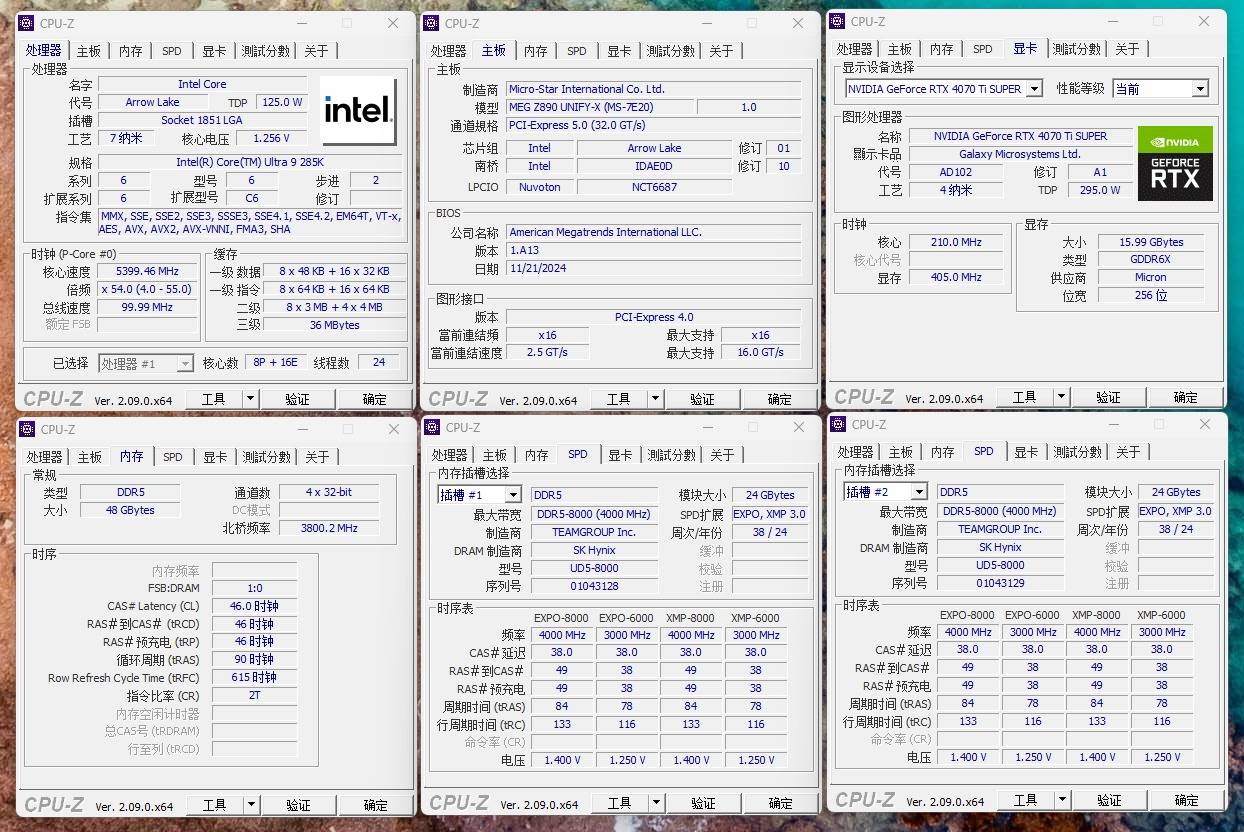Screen dimensions: 1244x832
Task: Open the 测試分數 tab in the Micro-Star mainboard window
Action: click(670, 51)
